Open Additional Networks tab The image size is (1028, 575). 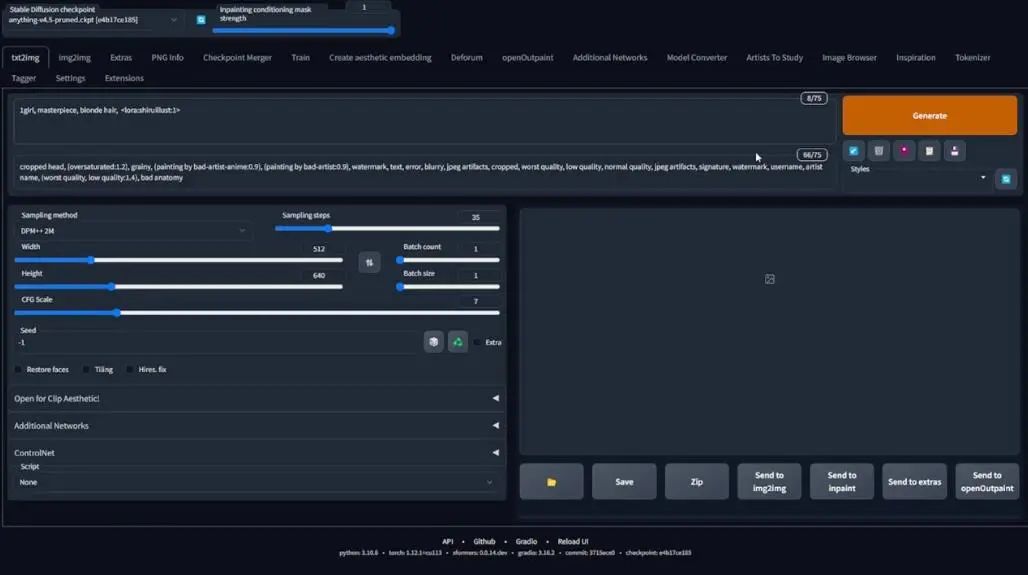[610, 58]
